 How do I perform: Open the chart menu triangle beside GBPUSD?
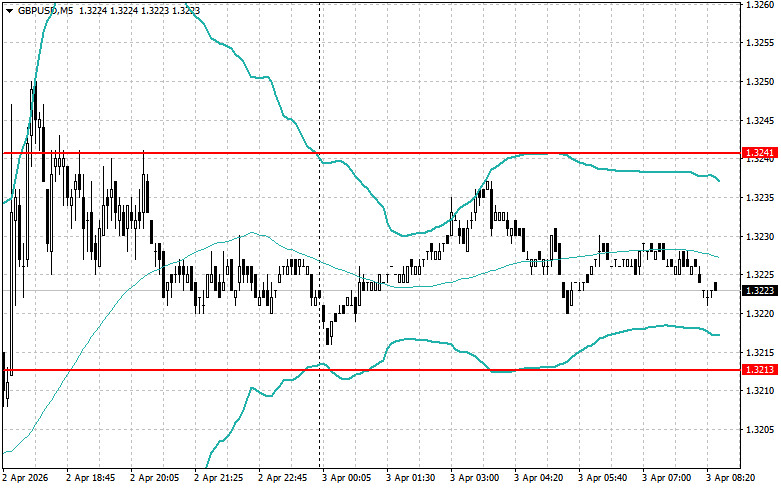(9, 11)
